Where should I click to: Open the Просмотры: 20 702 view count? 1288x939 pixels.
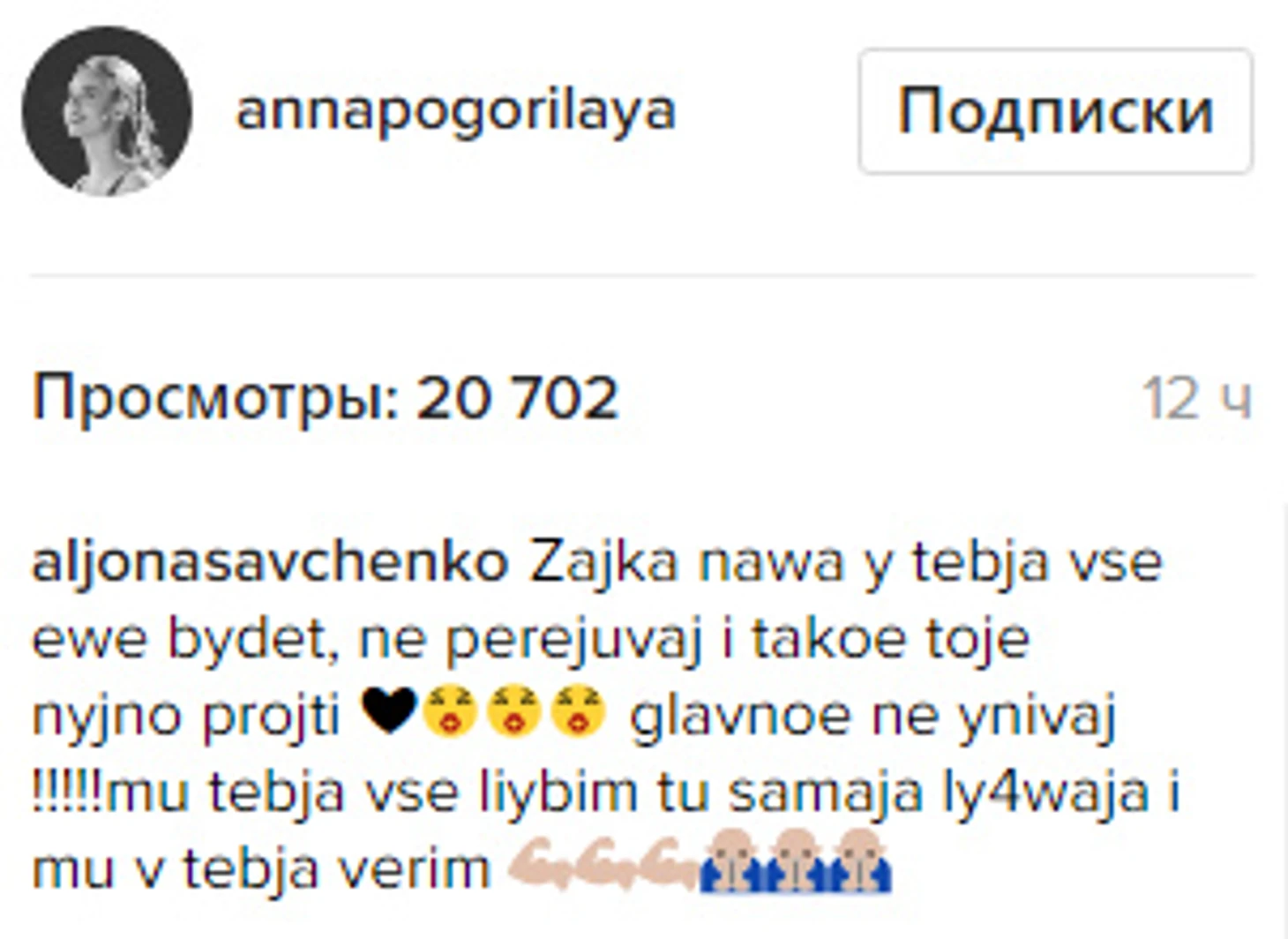click(x=325, y=399)
